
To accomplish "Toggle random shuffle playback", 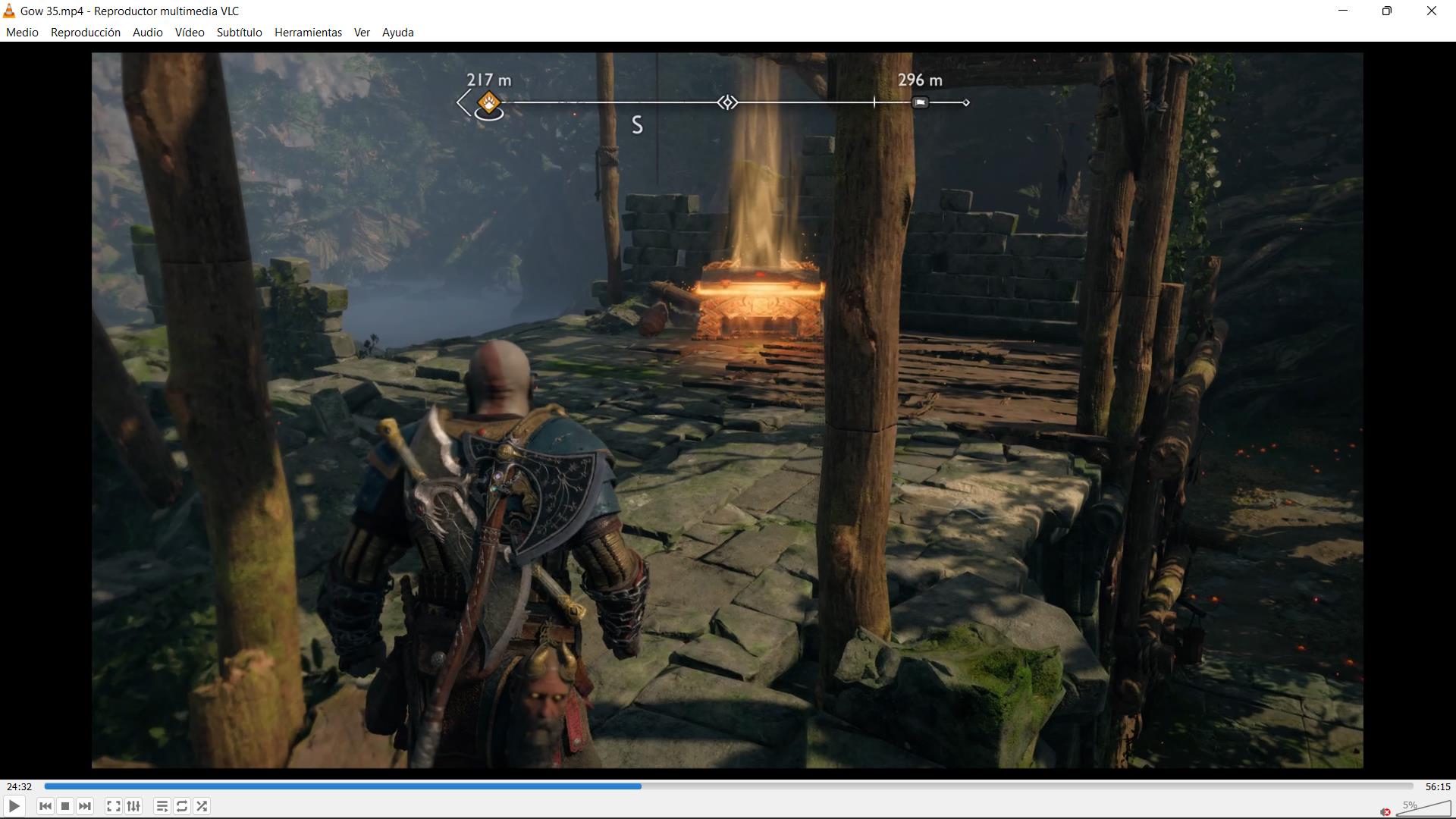I will [x=202, y=806].
